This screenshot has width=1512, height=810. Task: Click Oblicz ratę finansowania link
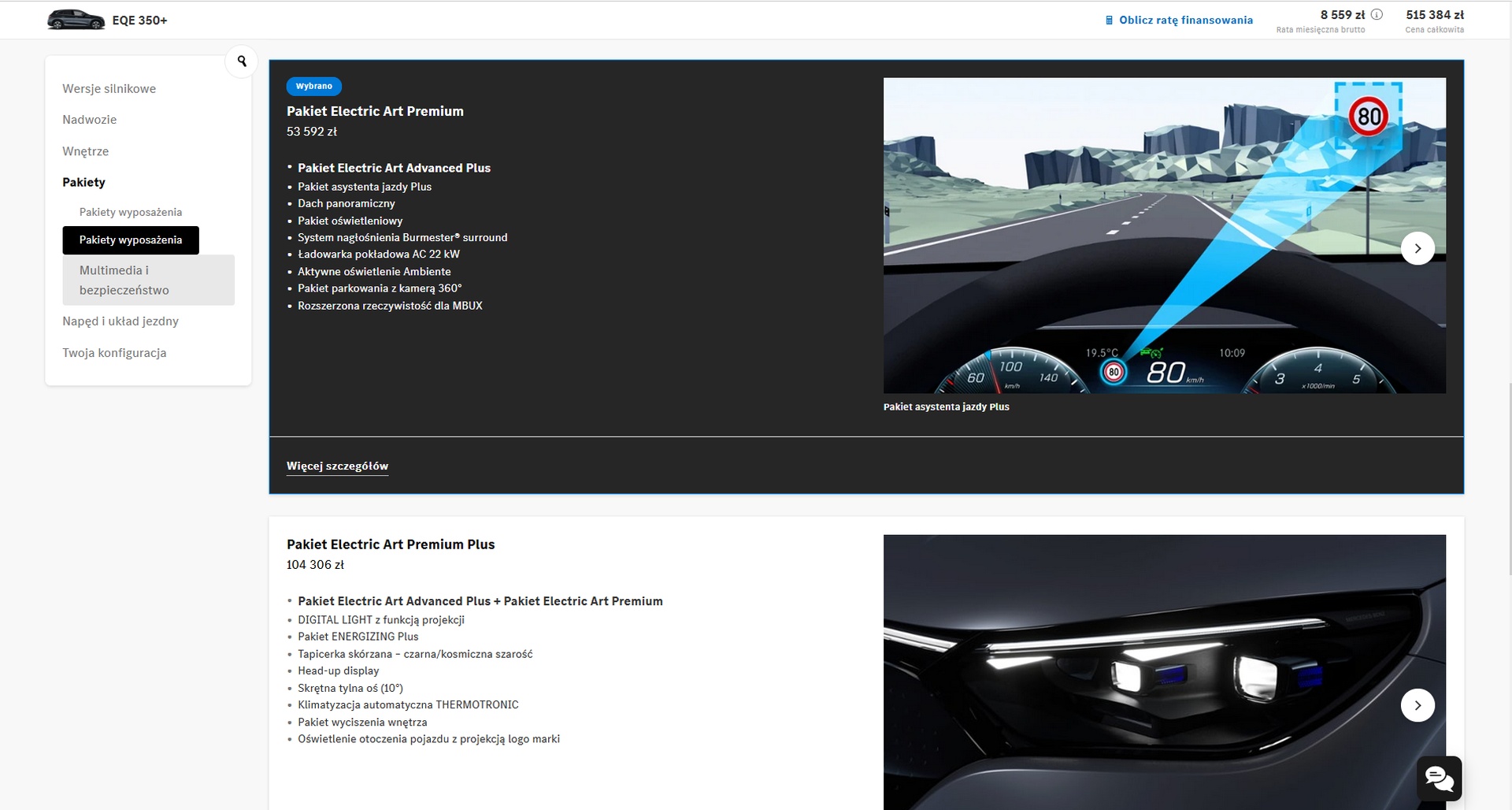[x=1186, y=20]
